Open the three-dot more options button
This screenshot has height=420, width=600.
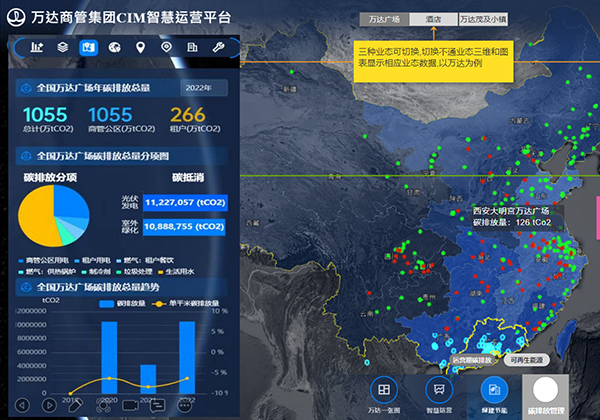pyautogui.click(x=185, y=405)
